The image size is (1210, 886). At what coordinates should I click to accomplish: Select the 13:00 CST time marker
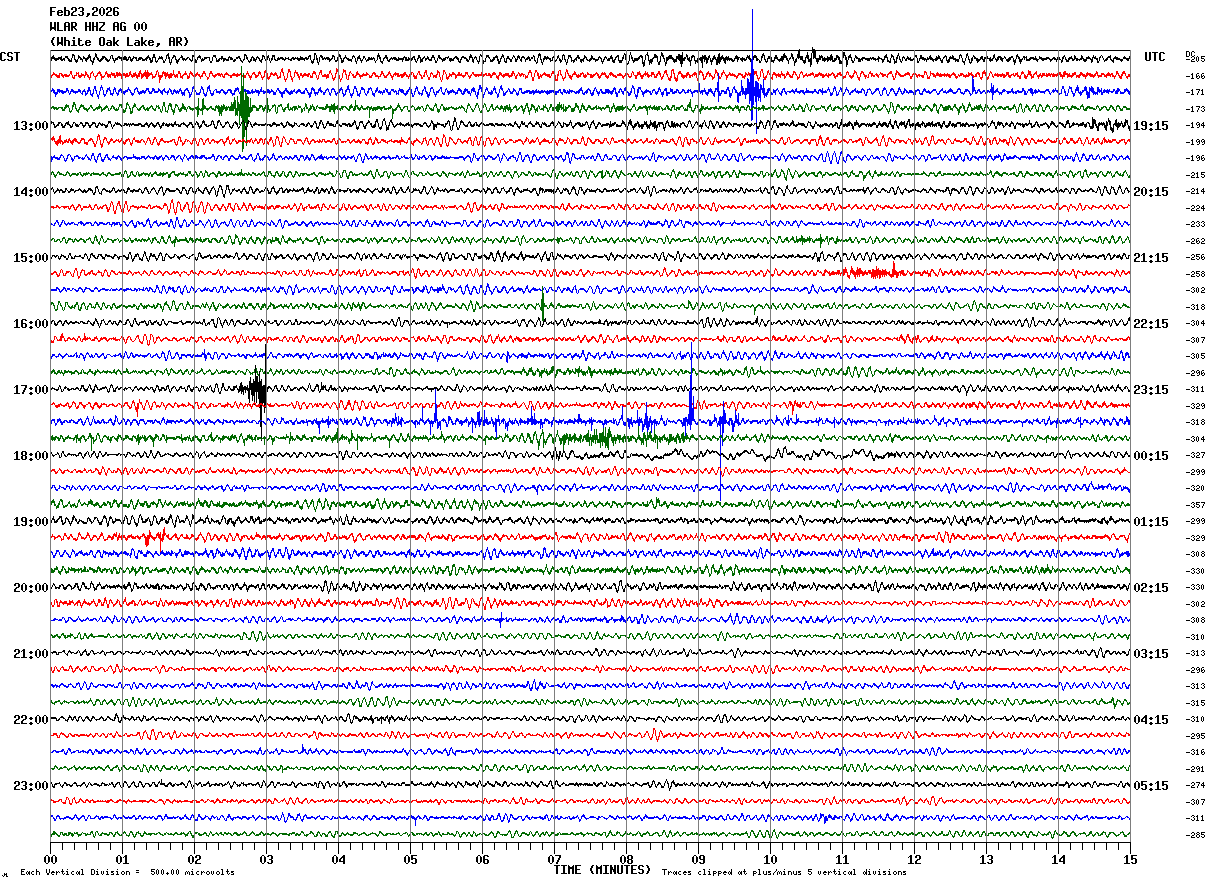[x=30, y=126]
